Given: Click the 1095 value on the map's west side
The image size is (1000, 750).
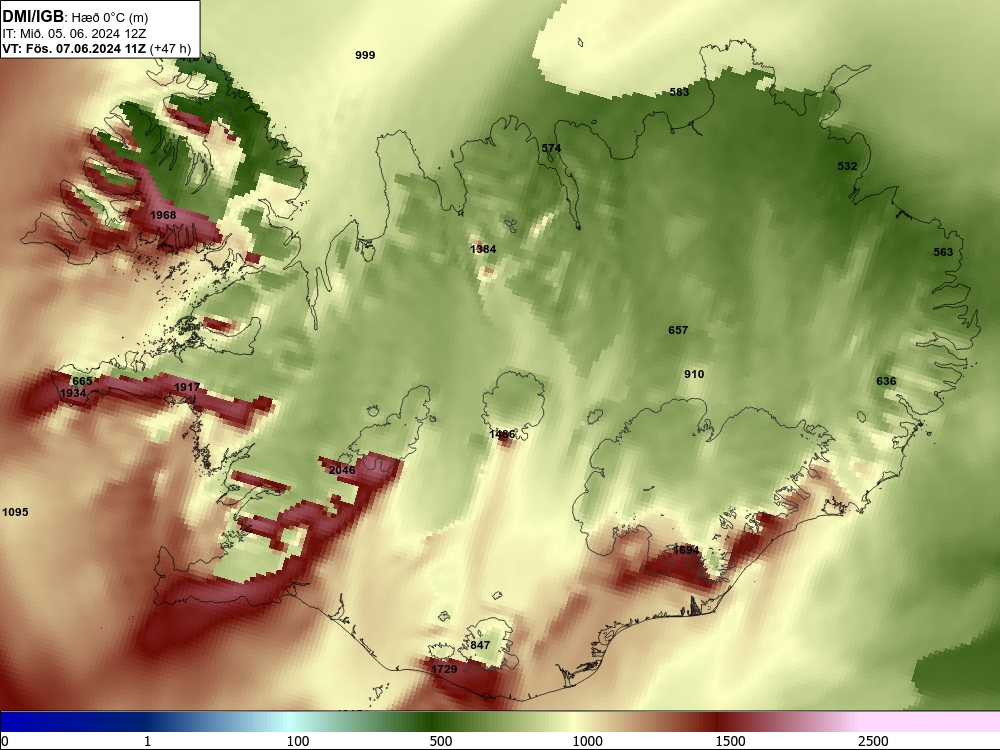Looking at the screenshot, I should click(x=15, y=512).
